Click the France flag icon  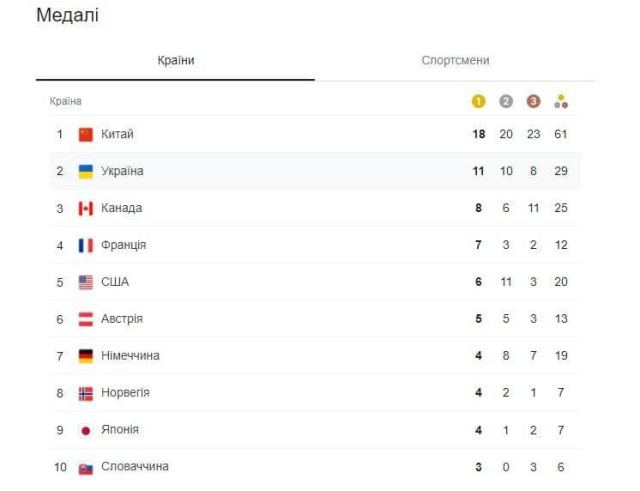(86, 245)
